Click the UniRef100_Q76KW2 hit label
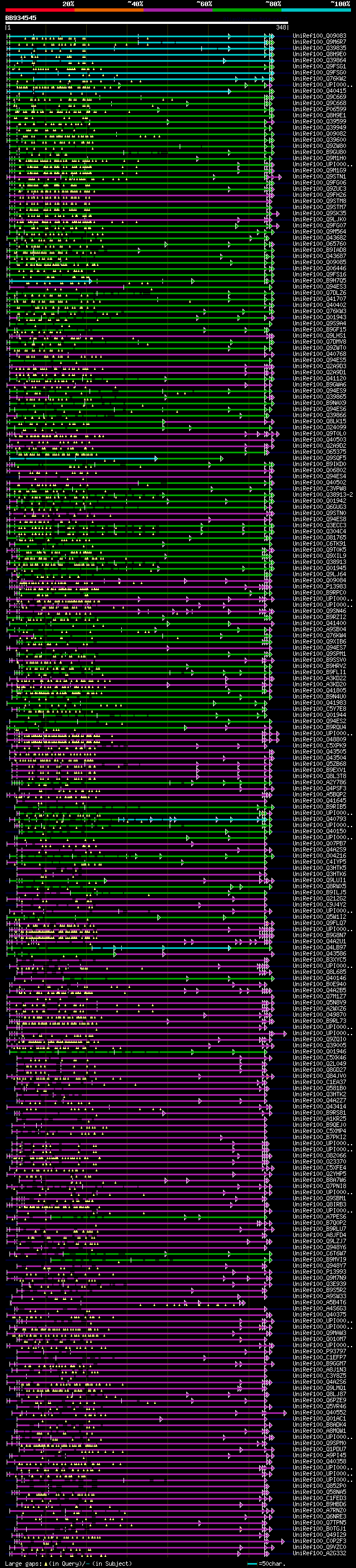The width and height of the screenshot is (356, 1568). pyautogui.click(x=319, y=78)
